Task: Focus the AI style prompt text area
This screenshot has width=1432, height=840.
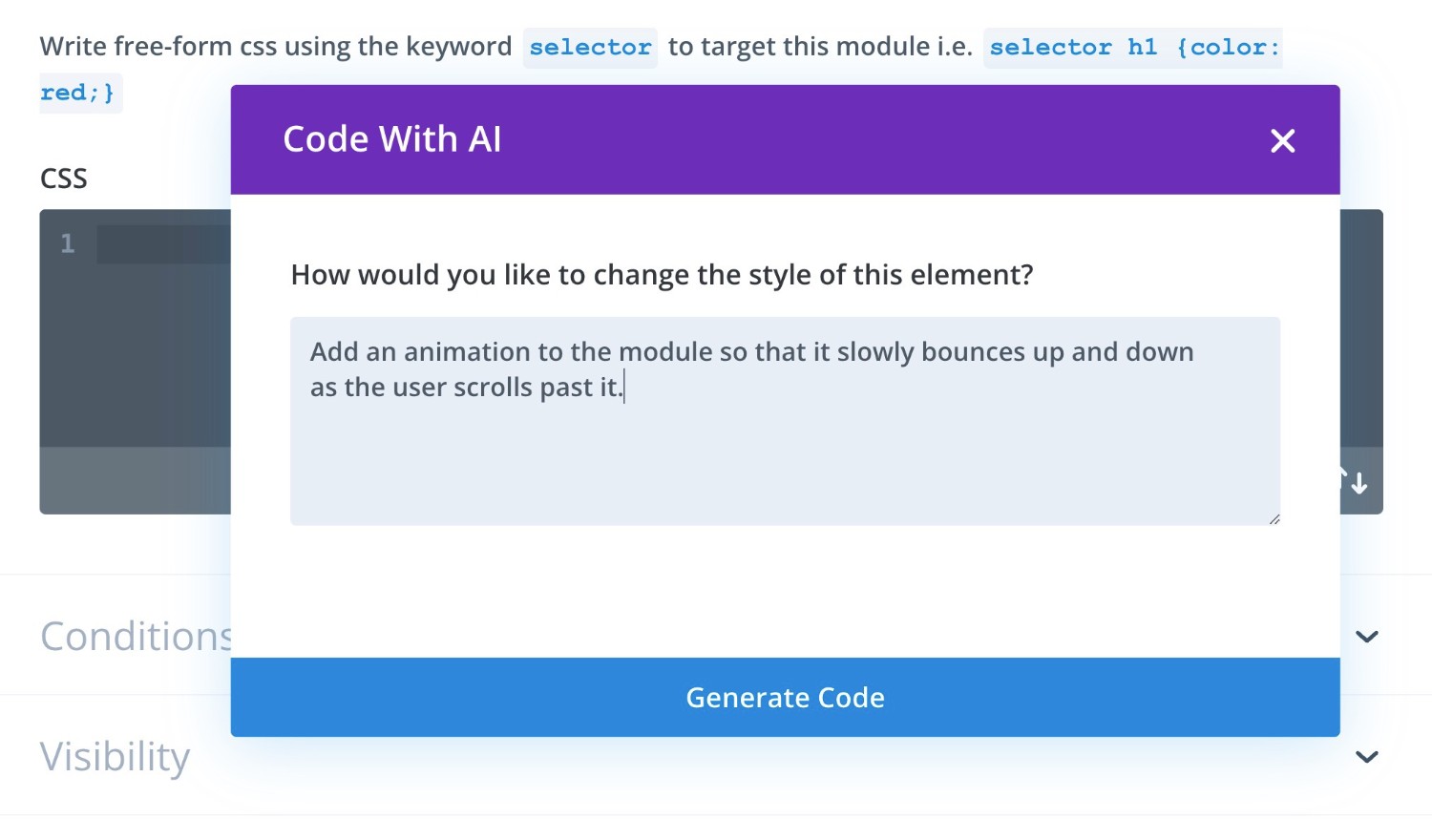Action: [x=785, y=449]
